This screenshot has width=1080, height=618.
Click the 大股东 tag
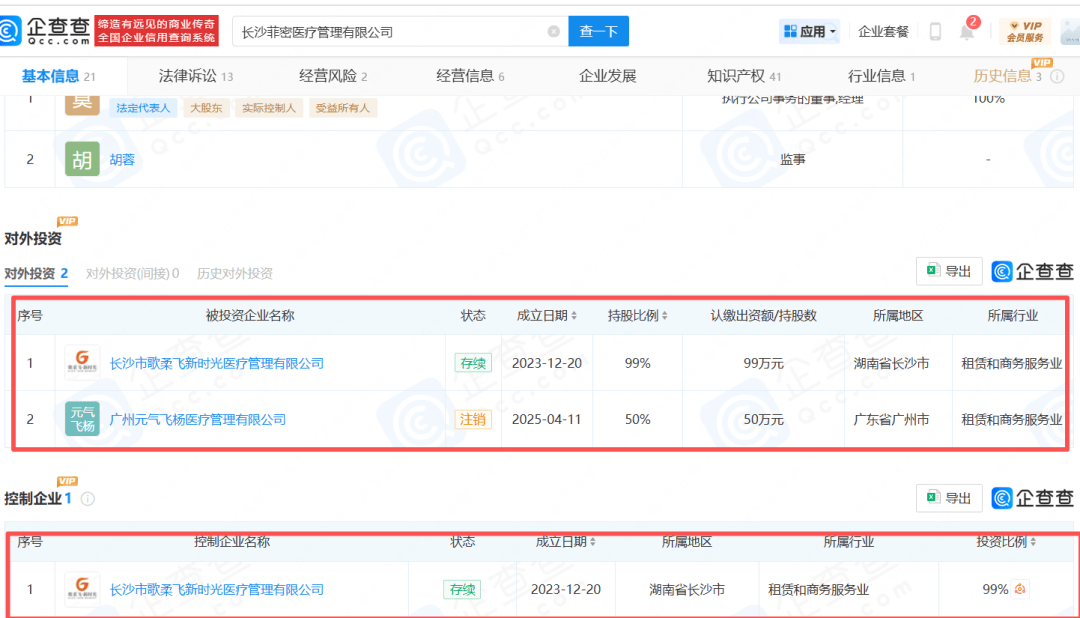[x=206, y=107]
